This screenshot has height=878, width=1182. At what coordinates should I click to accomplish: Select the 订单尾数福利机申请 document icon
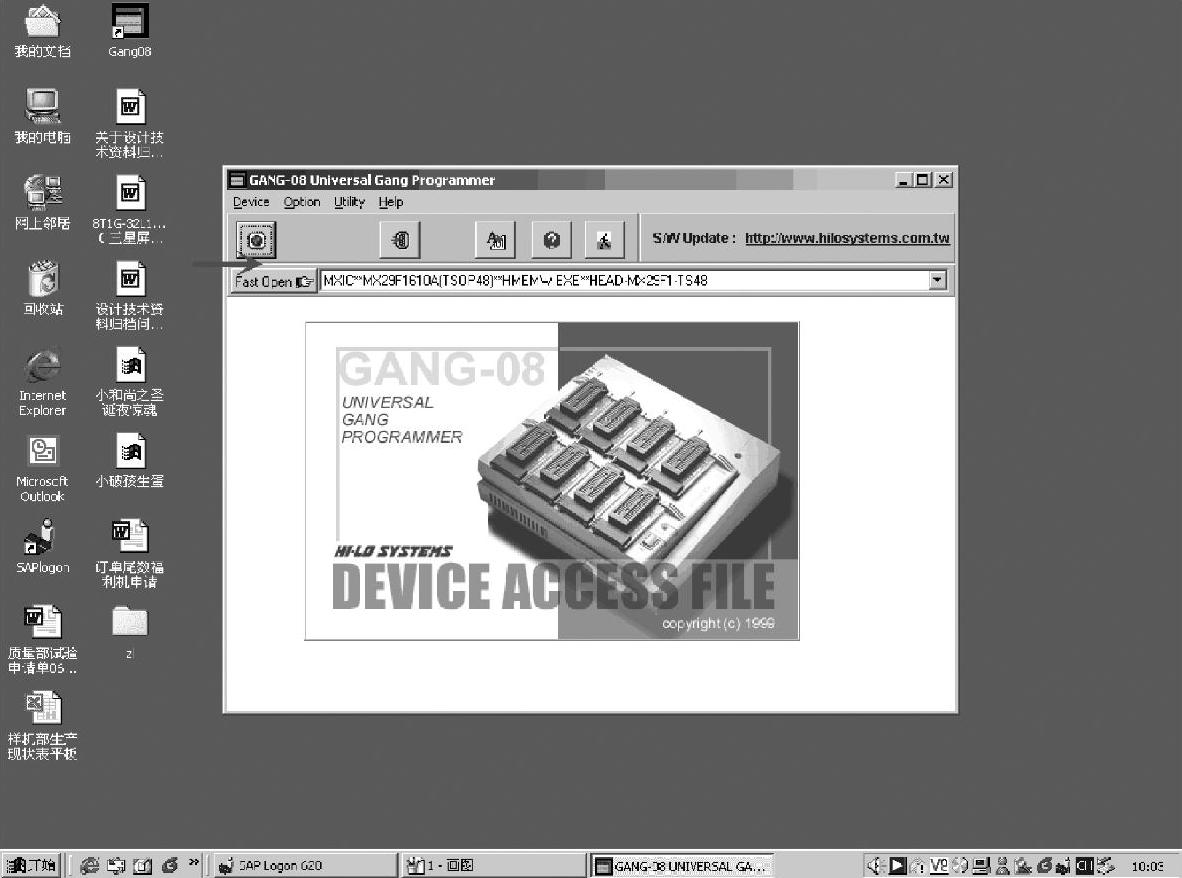129,553
